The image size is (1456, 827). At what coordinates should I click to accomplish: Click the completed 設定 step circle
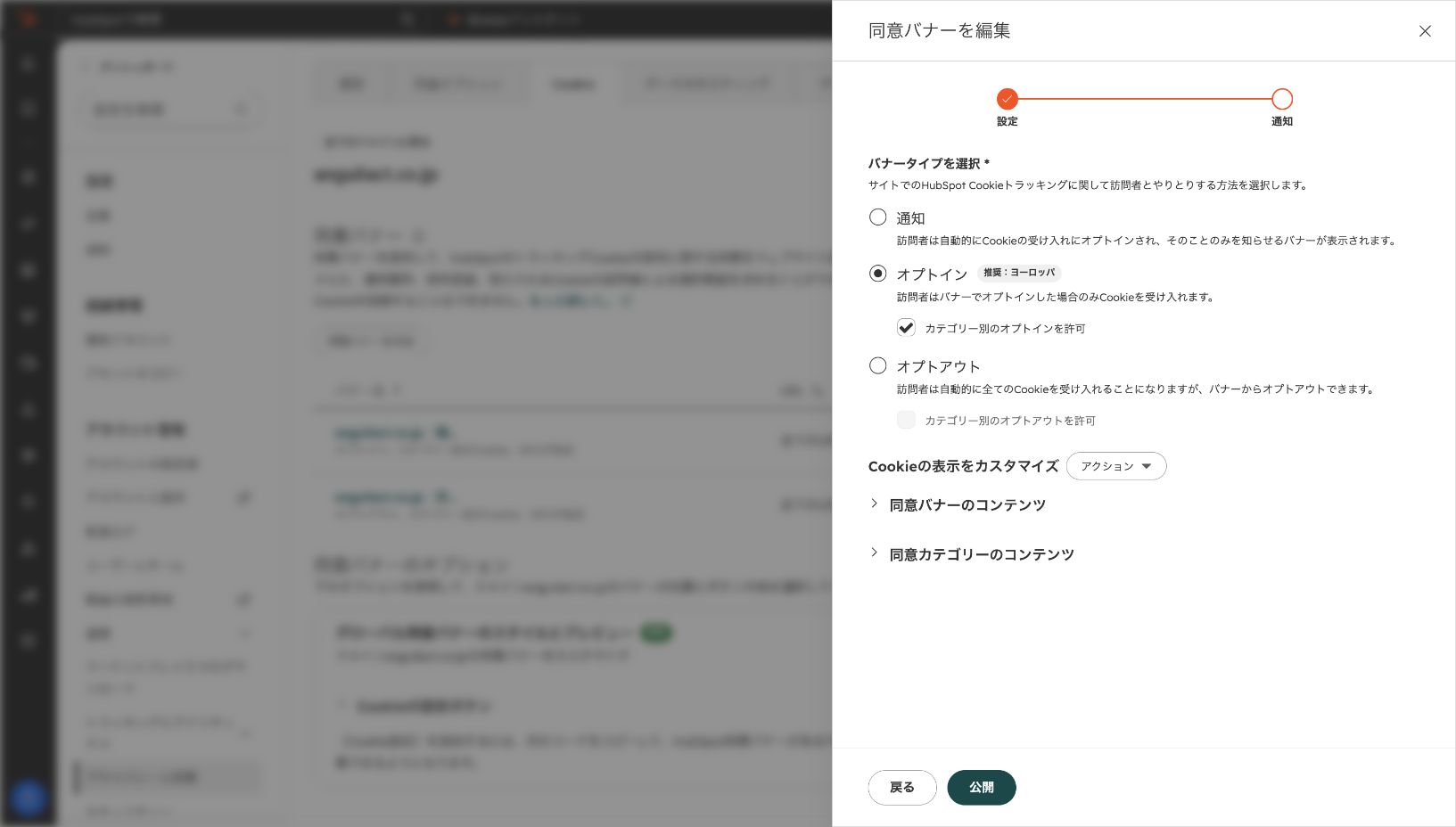1008,99
